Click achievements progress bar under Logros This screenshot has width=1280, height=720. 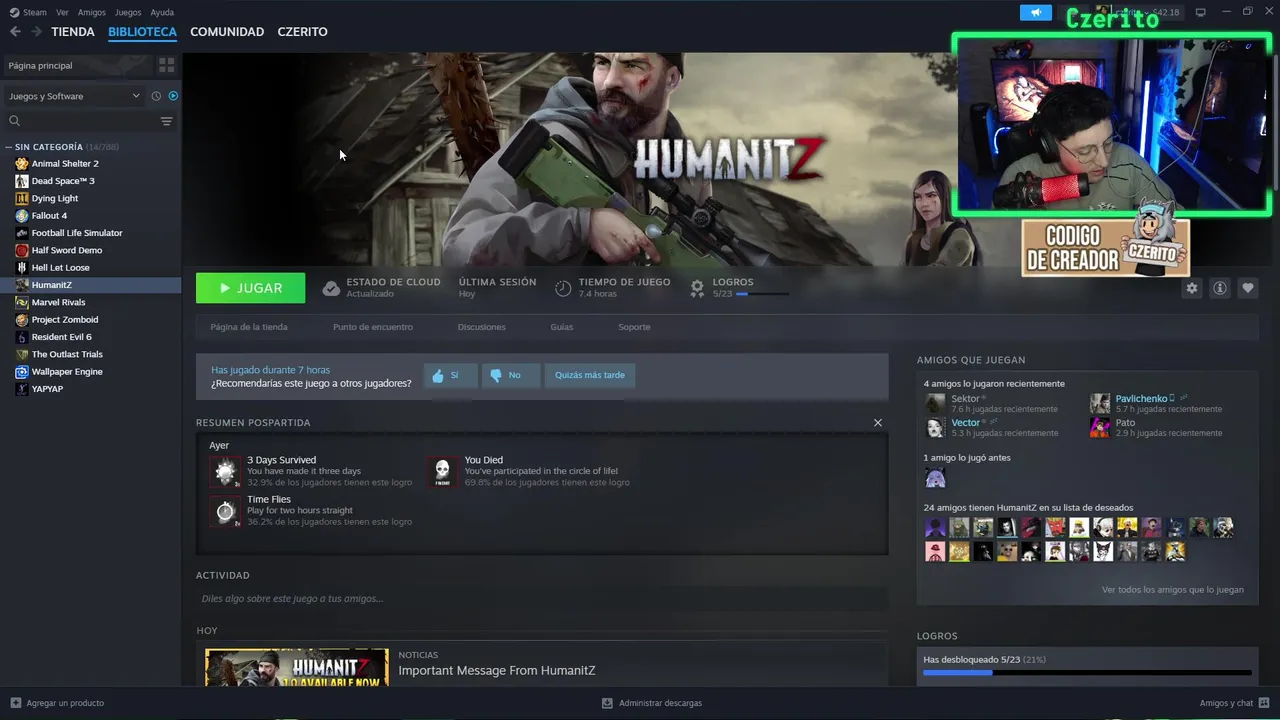click(1086, 673)
